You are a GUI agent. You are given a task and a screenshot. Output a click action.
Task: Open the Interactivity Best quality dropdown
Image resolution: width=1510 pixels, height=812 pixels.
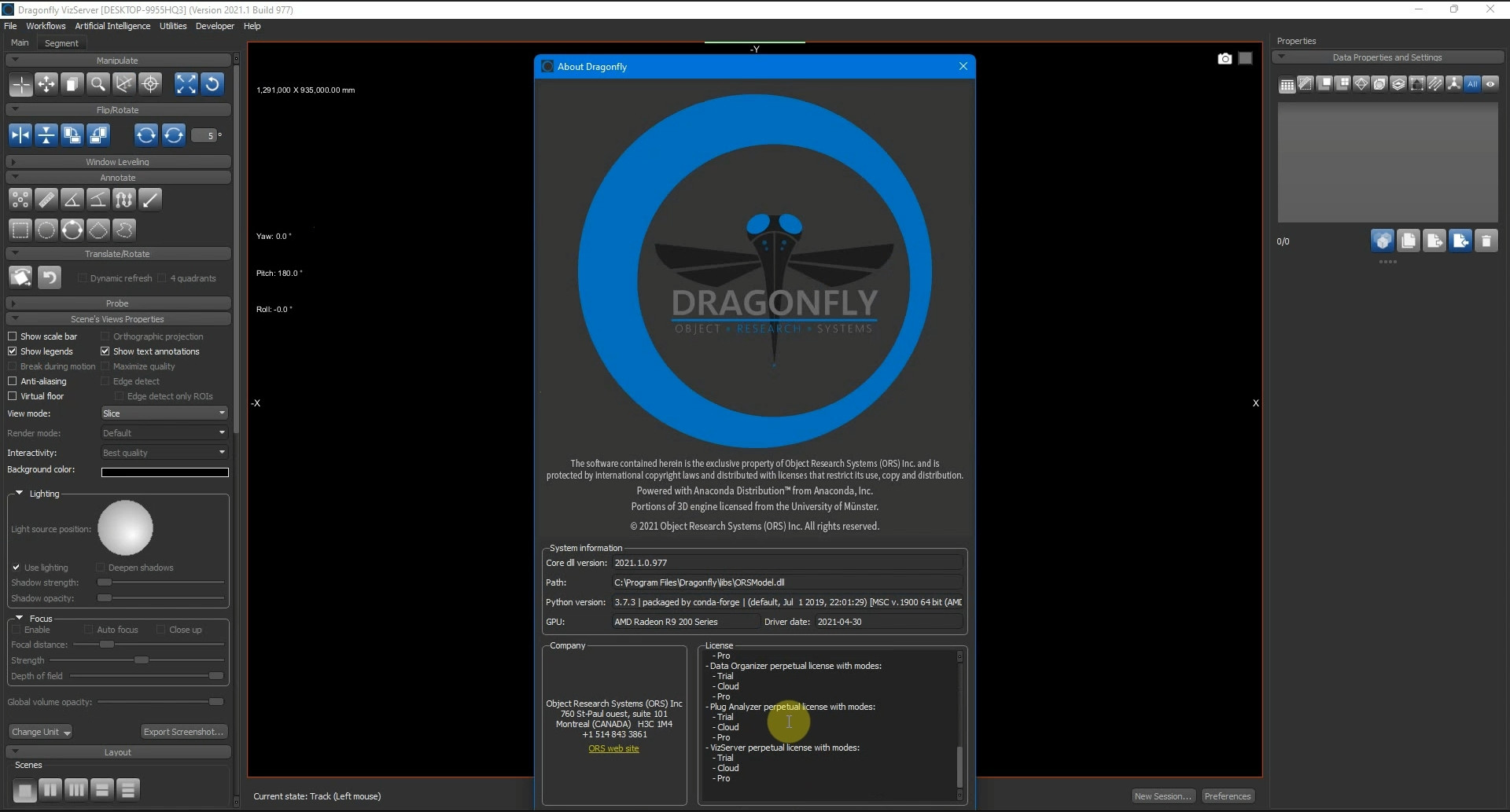coord(164,453)
